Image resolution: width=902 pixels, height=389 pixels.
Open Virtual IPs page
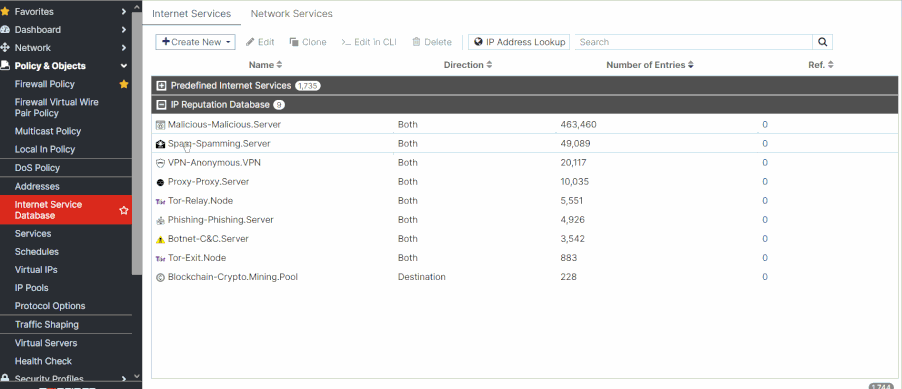tap(36, 270)
